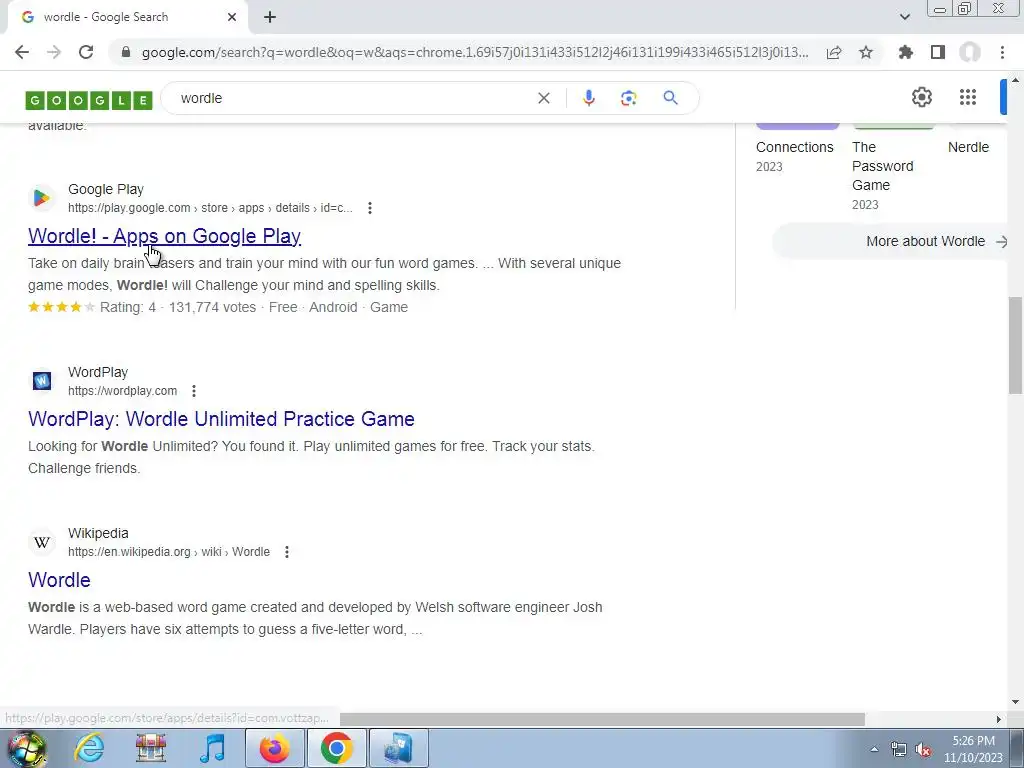The height and width of the screenshot is (768, 1024).
Task: Open a new tab with plus button
Action: 270,17
